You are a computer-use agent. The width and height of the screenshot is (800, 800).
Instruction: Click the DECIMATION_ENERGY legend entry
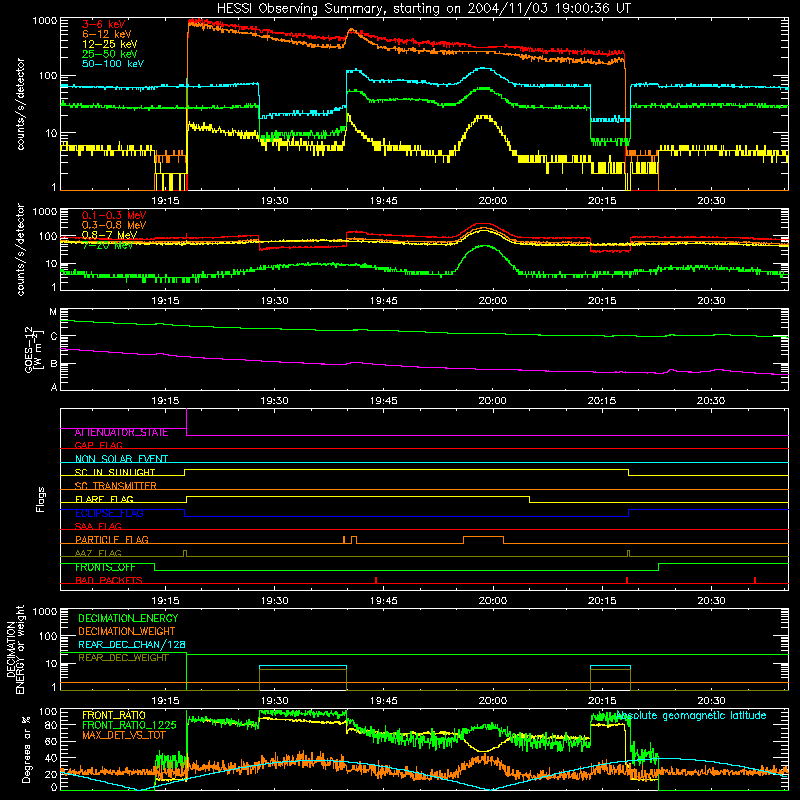[x=128, y=618]
